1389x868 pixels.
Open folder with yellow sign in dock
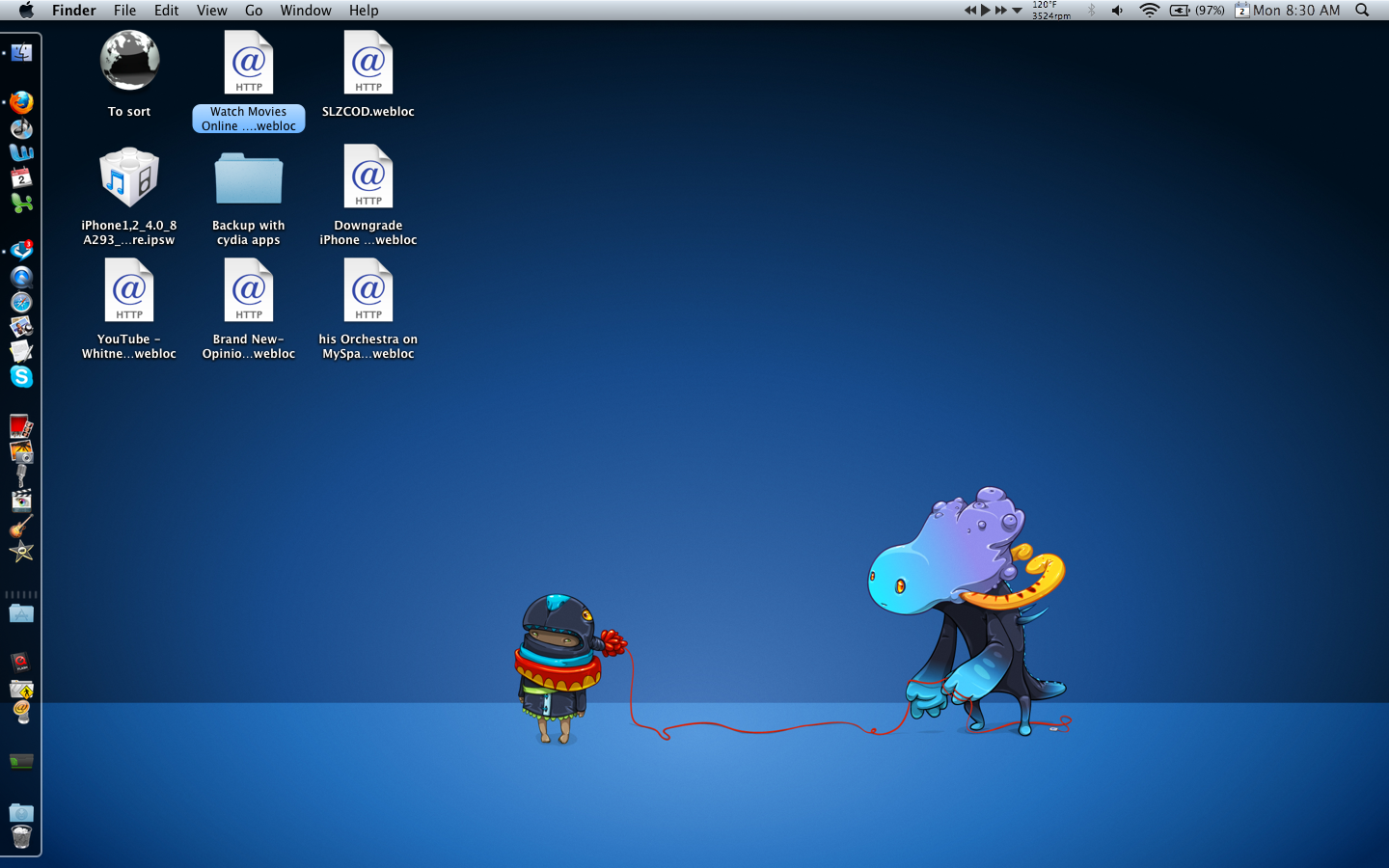(x=21, y=689)
